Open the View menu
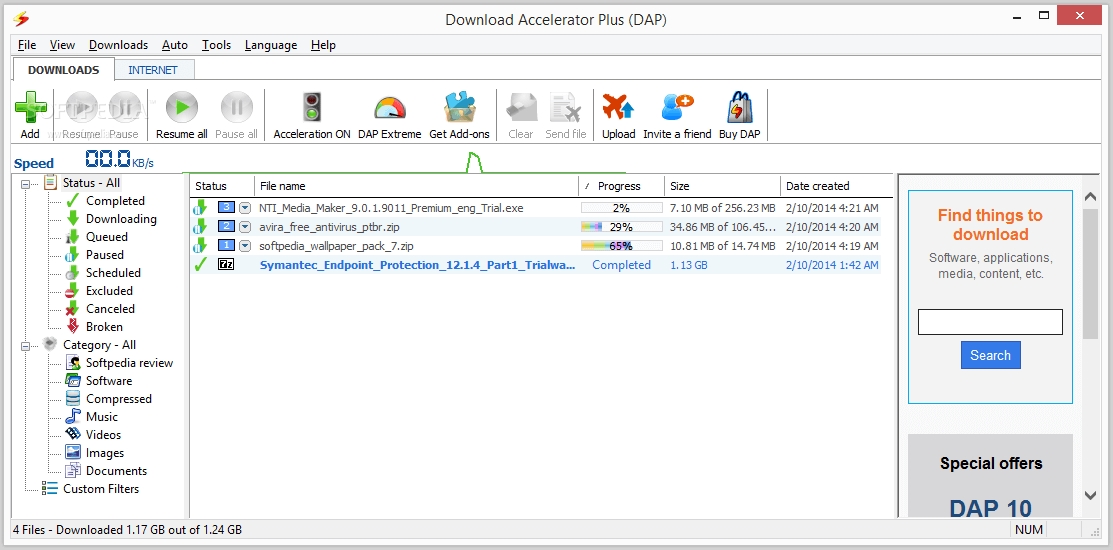Image resolution: width=1113 pixels, height=550 pixels. coord(62,45)
